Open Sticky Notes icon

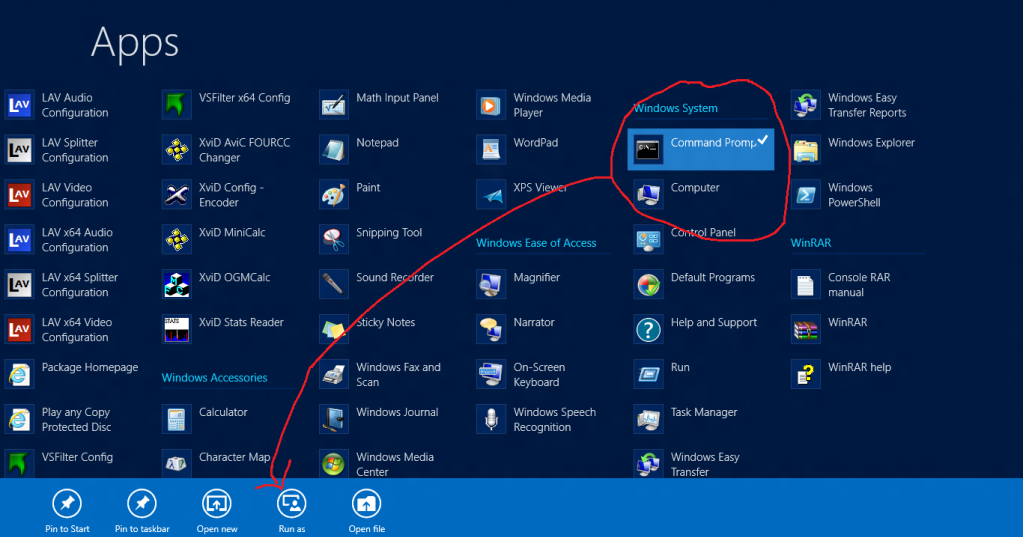point(333,330)
